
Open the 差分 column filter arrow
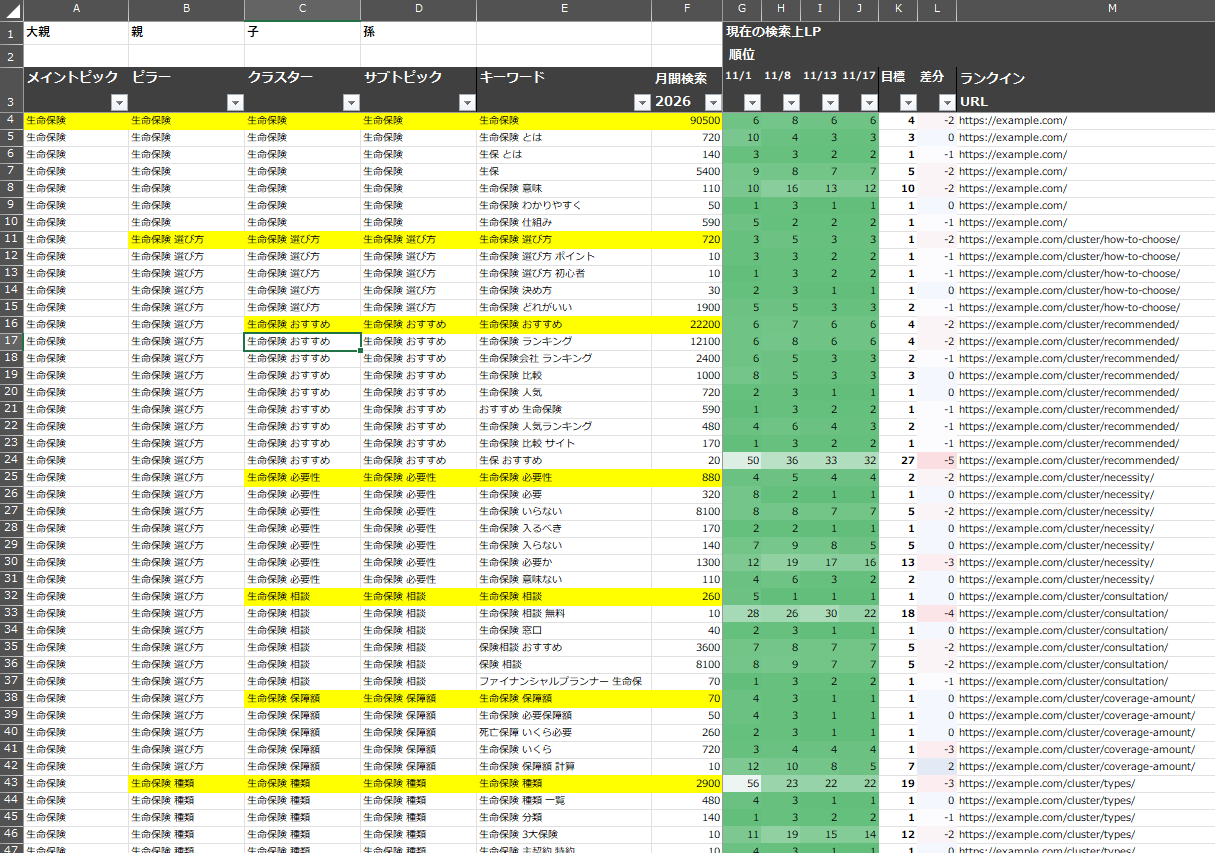click(946, 102)
